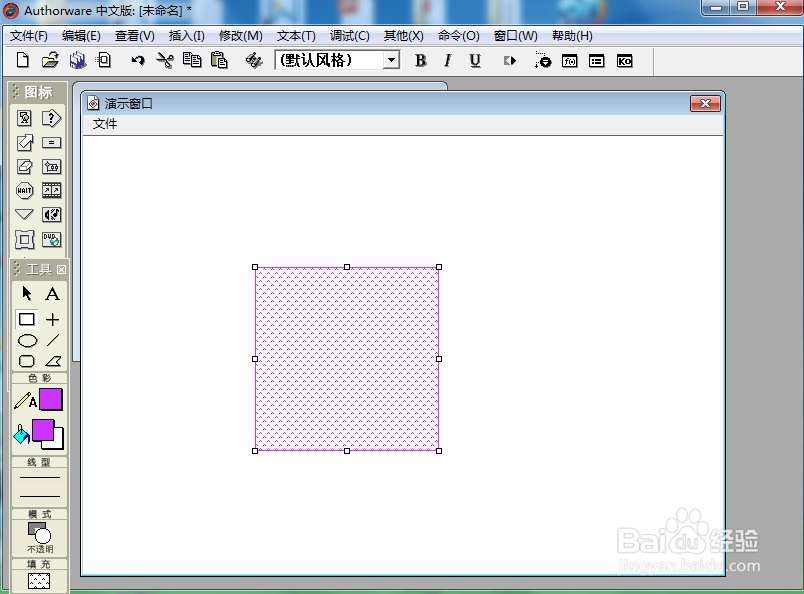The image size is (804, 594).
Task: Select the Display icon in the icon palette
Action: [24, 118]
